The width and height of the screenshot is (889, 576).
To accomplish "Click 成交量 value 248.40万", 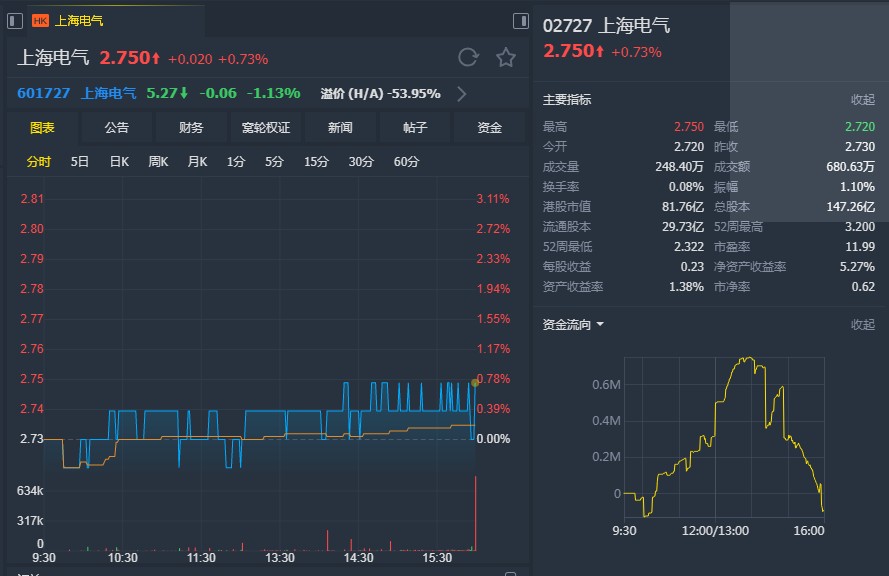I will pyautogui.click(x=680, y=167).
